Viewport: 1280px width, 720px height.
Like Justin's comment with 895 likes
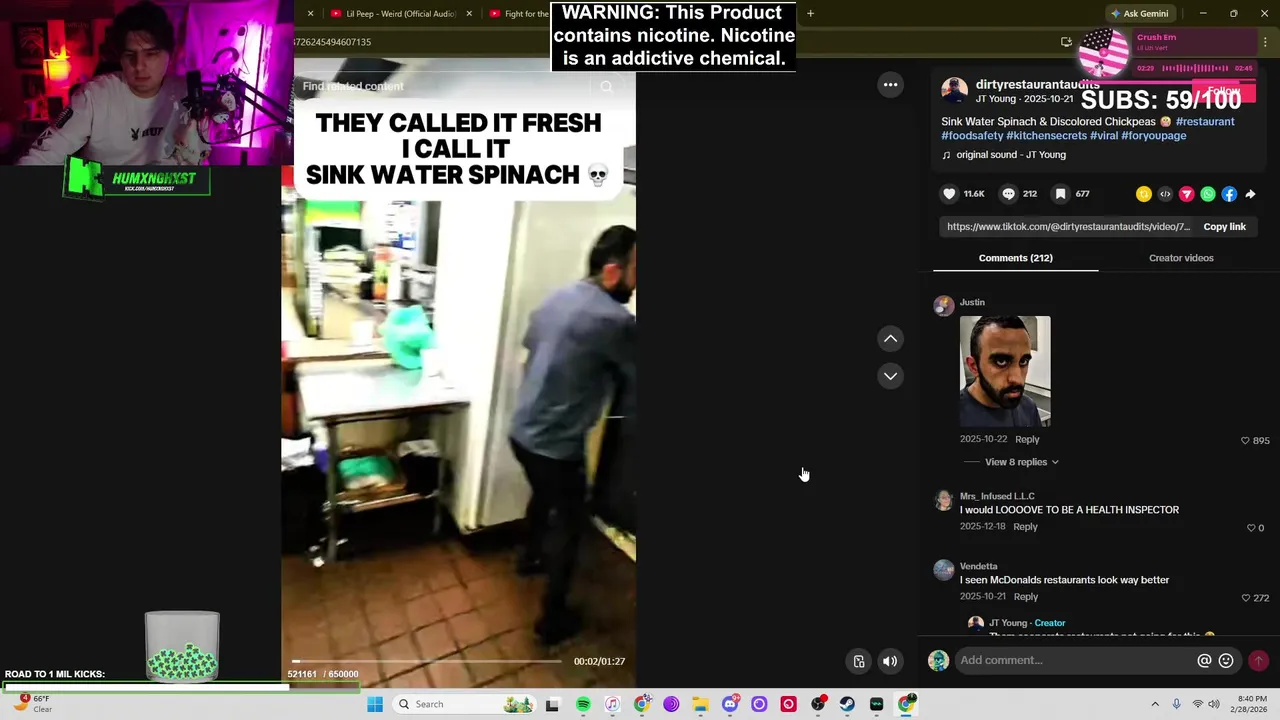(1245, 440)
